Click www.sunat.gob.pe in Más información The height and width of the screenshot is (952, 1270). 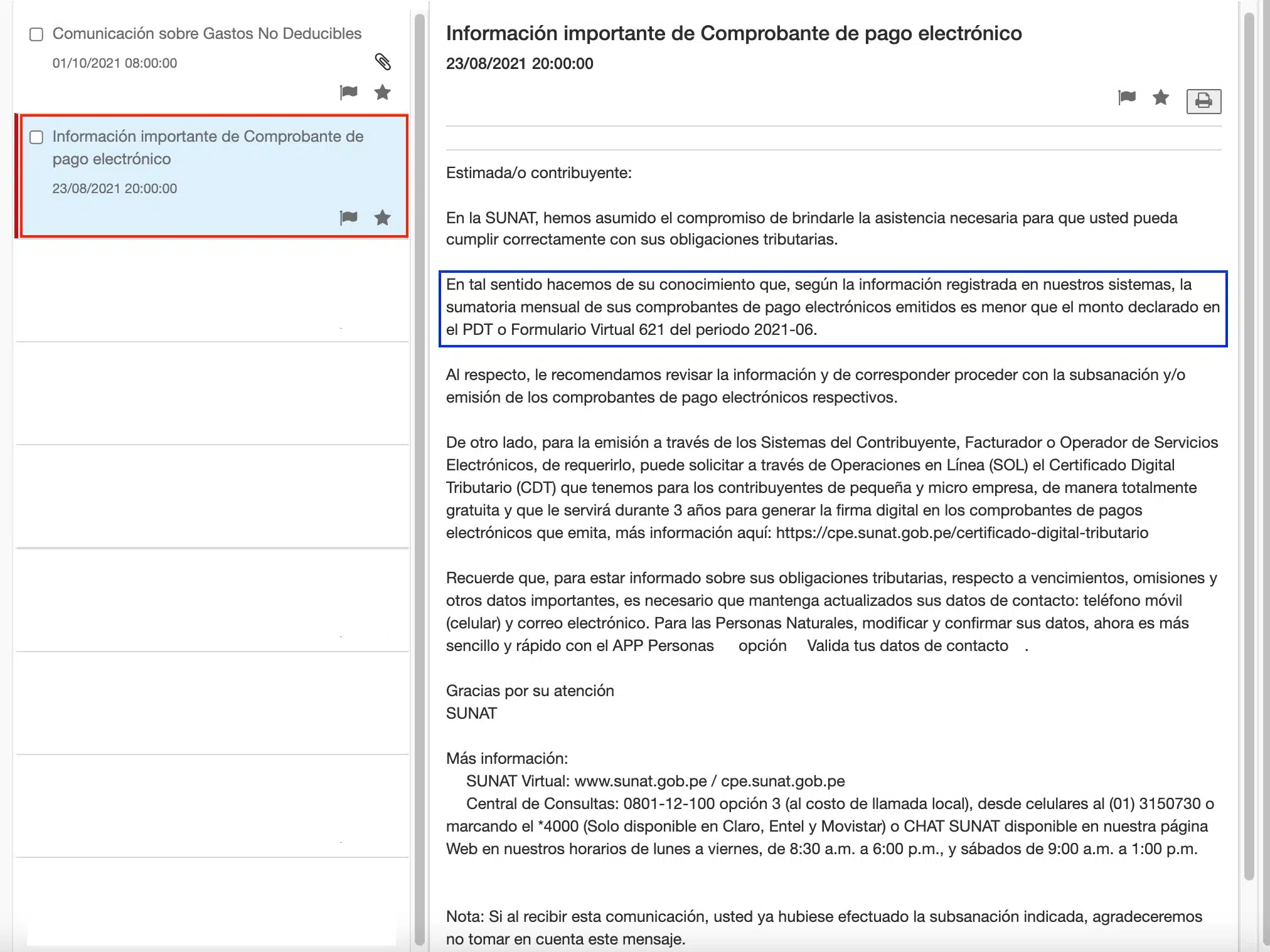coord(641,781)
